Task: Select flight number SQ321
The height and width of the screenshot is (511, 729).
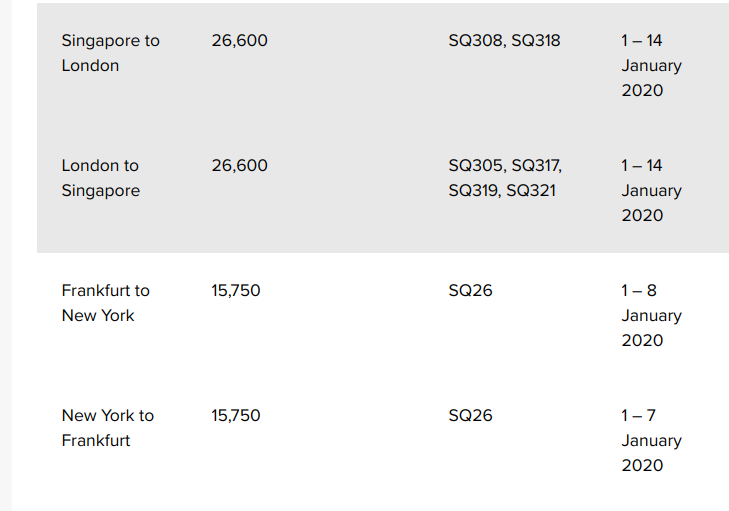Action: (533, 191)
